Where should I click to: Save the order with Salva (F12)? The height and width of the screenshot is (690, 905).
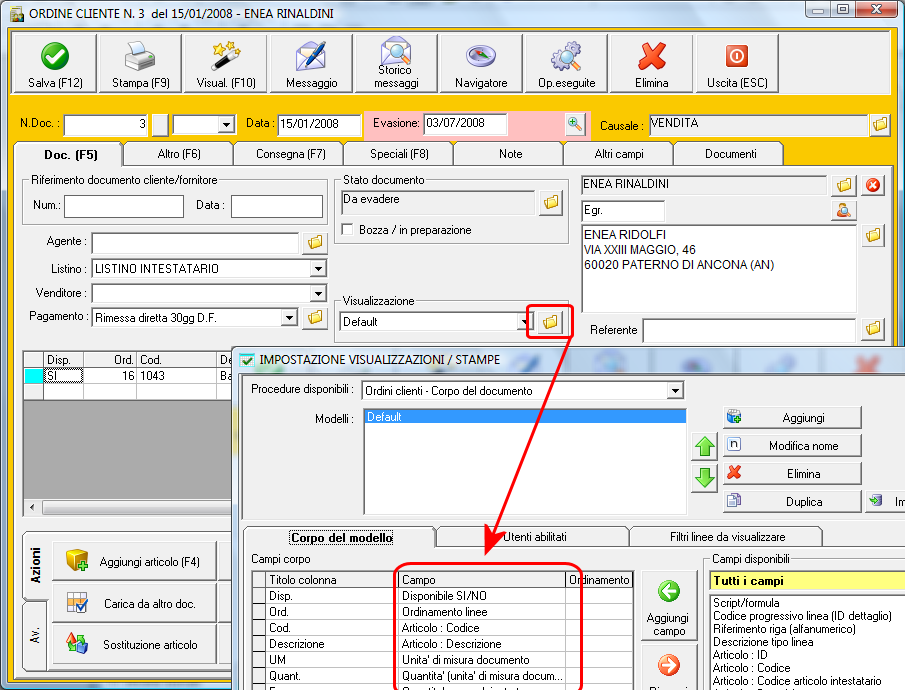(x=55, y=64)
